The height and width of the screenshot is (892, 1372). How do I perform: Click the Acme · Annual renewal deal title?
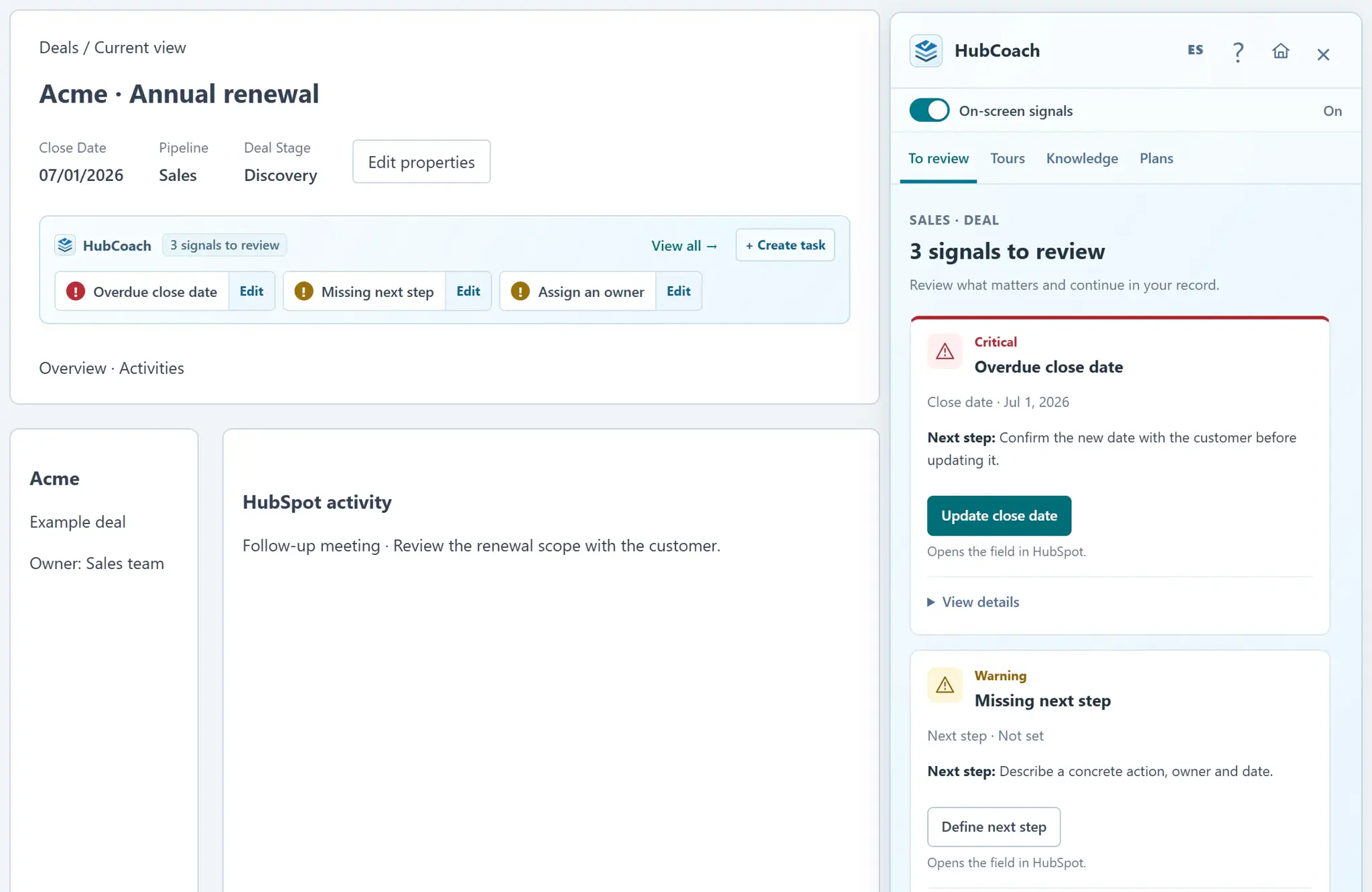[x=179, y=94]
